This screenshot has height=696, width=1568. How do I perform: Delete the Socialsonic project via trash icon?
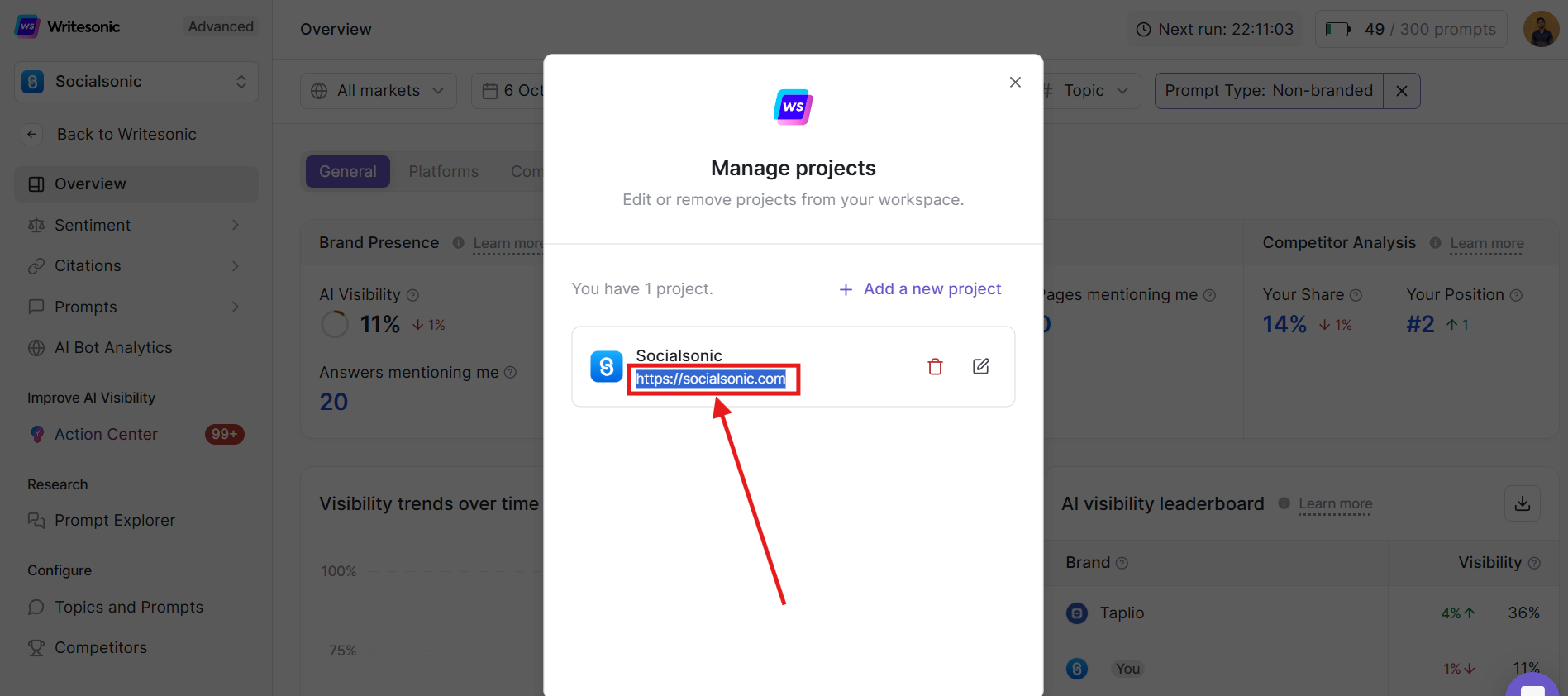coord(935,366)
